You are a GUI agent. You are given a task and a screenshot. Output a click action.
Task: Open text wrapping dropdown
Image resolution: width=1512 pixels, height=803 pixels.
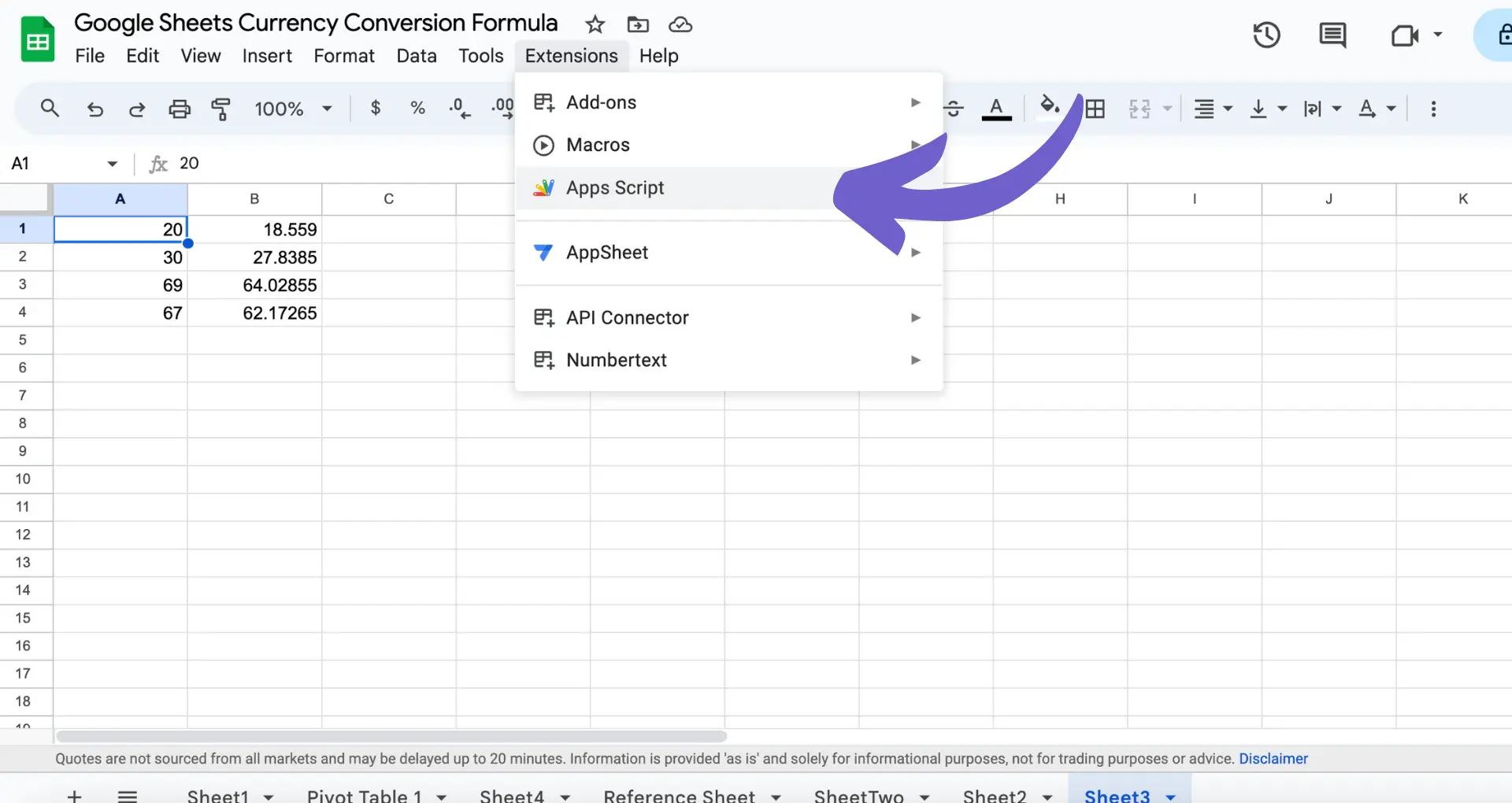click(1322, 109)
